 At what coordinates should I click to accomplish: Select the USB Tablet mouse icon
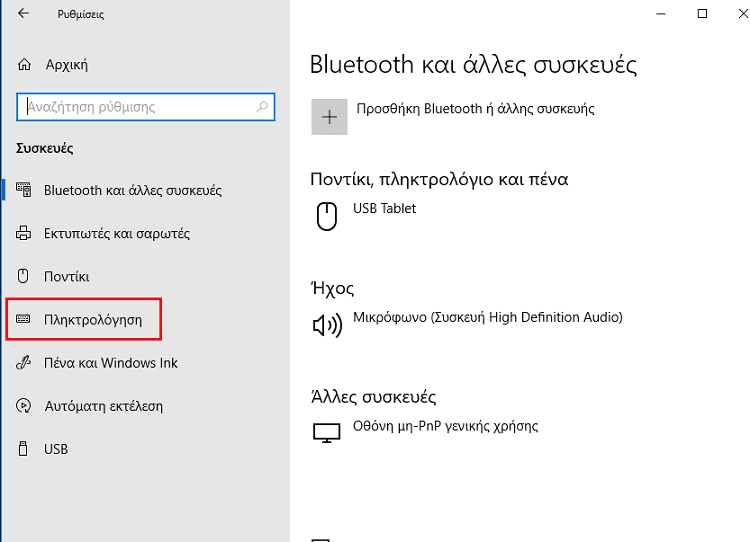click(x=327, y=216)
